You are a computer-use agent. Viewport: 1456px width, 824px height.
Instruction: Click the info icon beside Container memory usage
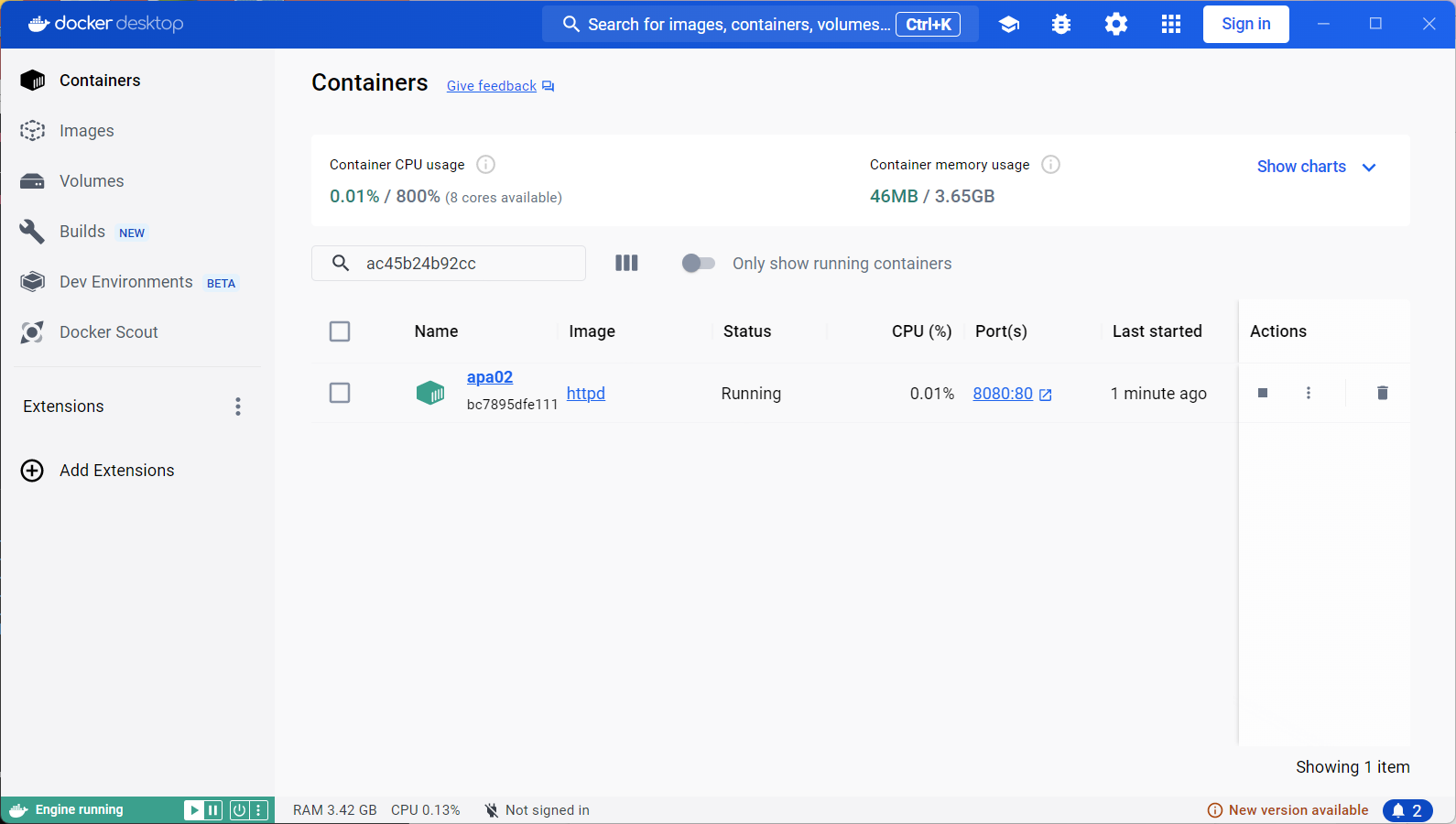pyautogui.click(x=1051, y=165)
